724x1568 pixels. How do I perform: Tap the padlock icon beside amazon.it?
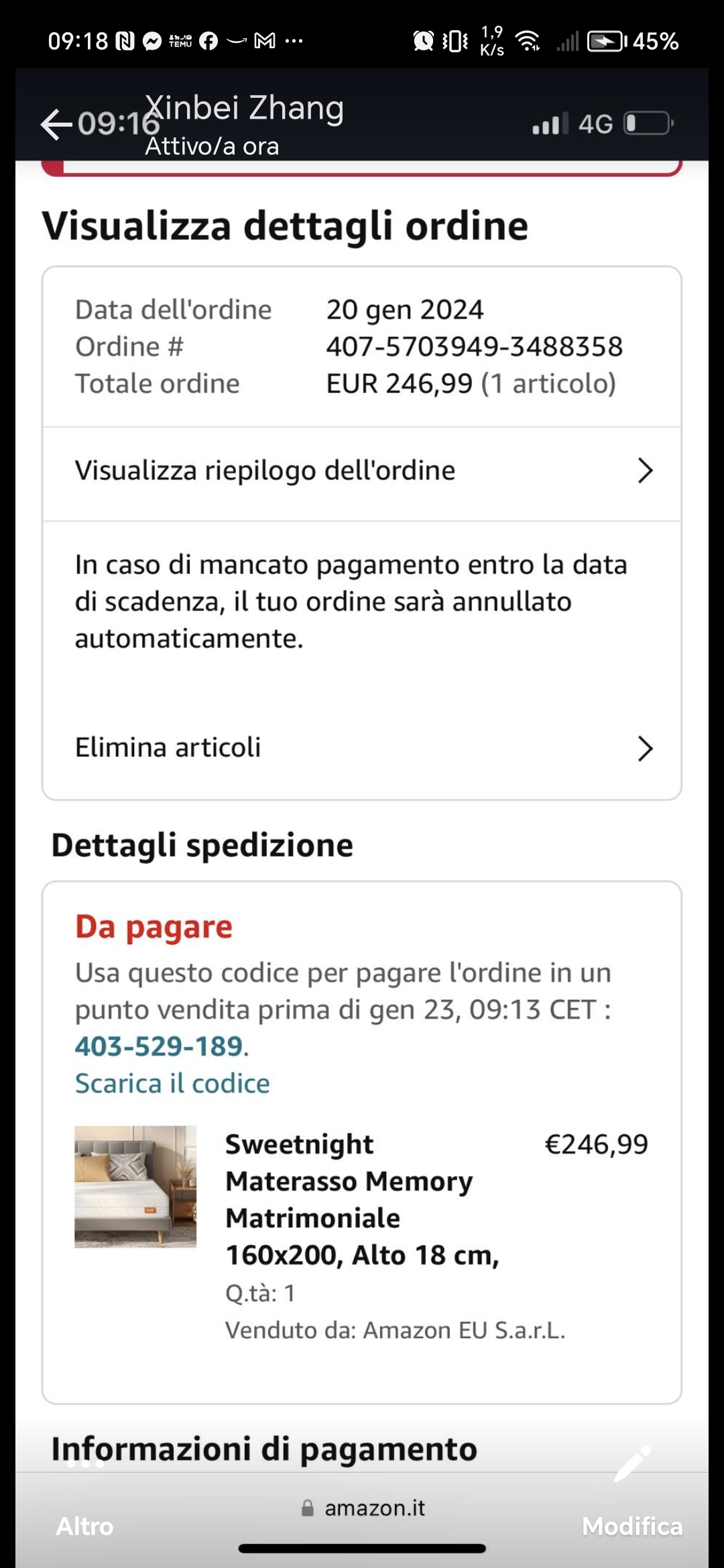click(x=308, y=1508)
